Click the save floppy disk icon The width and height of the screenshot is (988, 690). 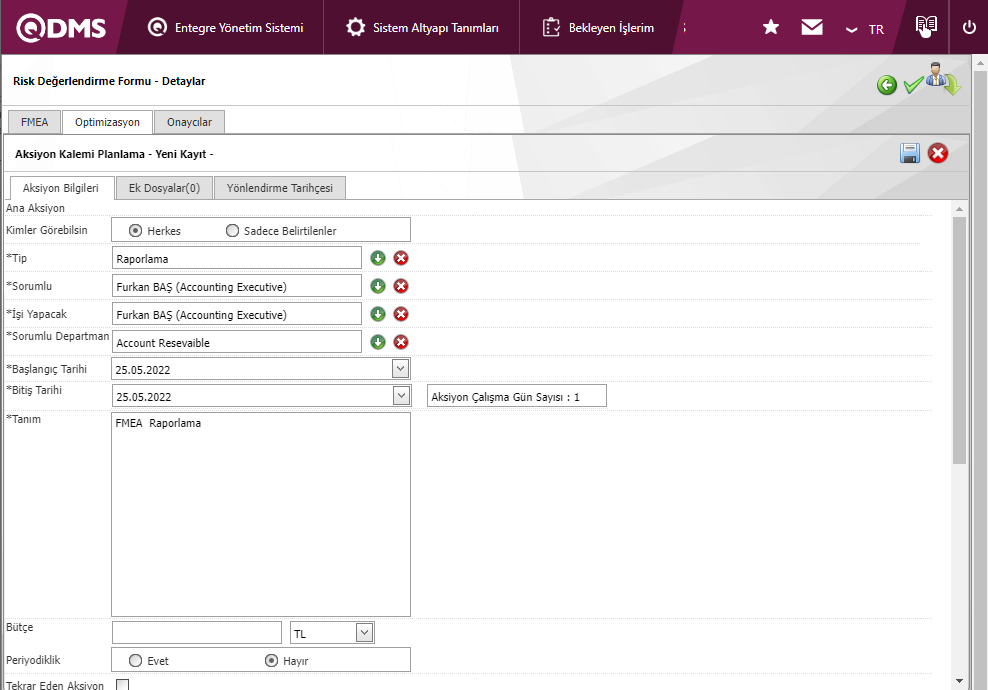(x=910, y=153)
